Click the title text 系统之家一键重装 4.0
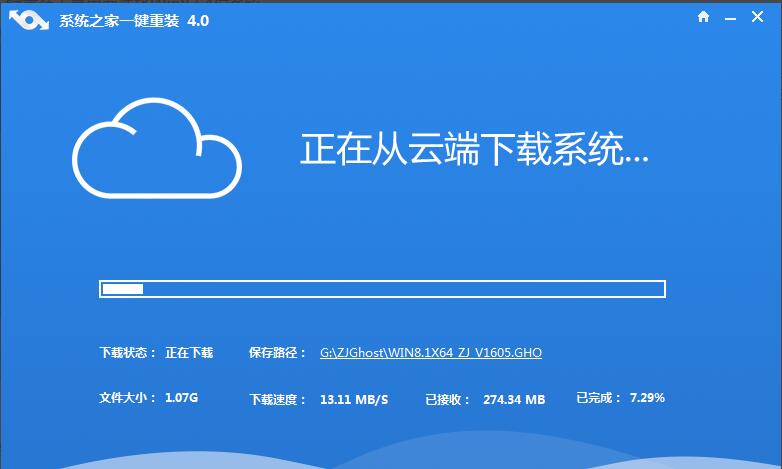The height and width of the screenshot is (469, 782). (x=134, y=20)
